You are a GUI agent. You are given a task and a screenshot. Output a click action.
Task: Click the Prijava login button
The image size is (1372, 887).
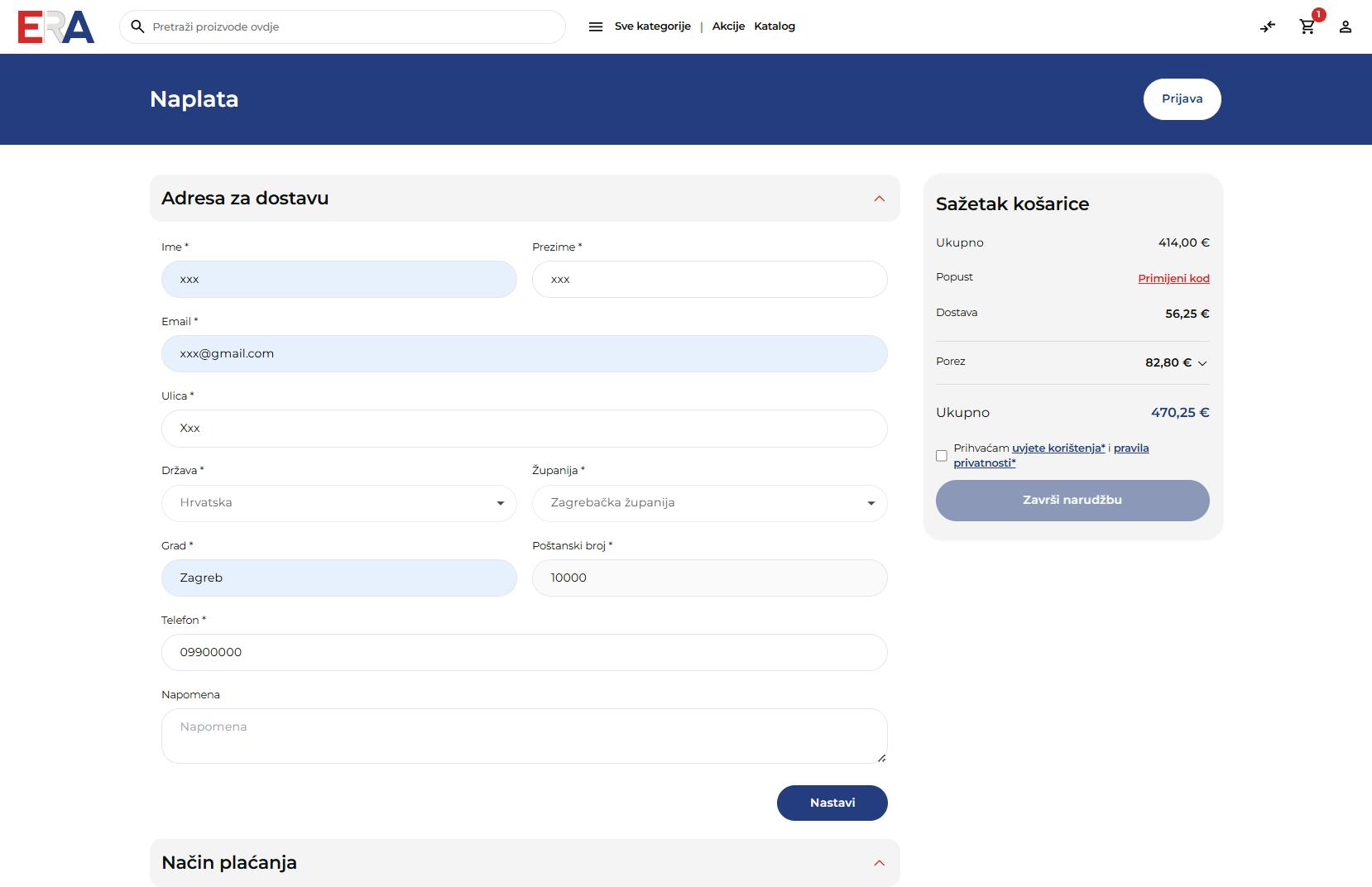(1182, 99)
